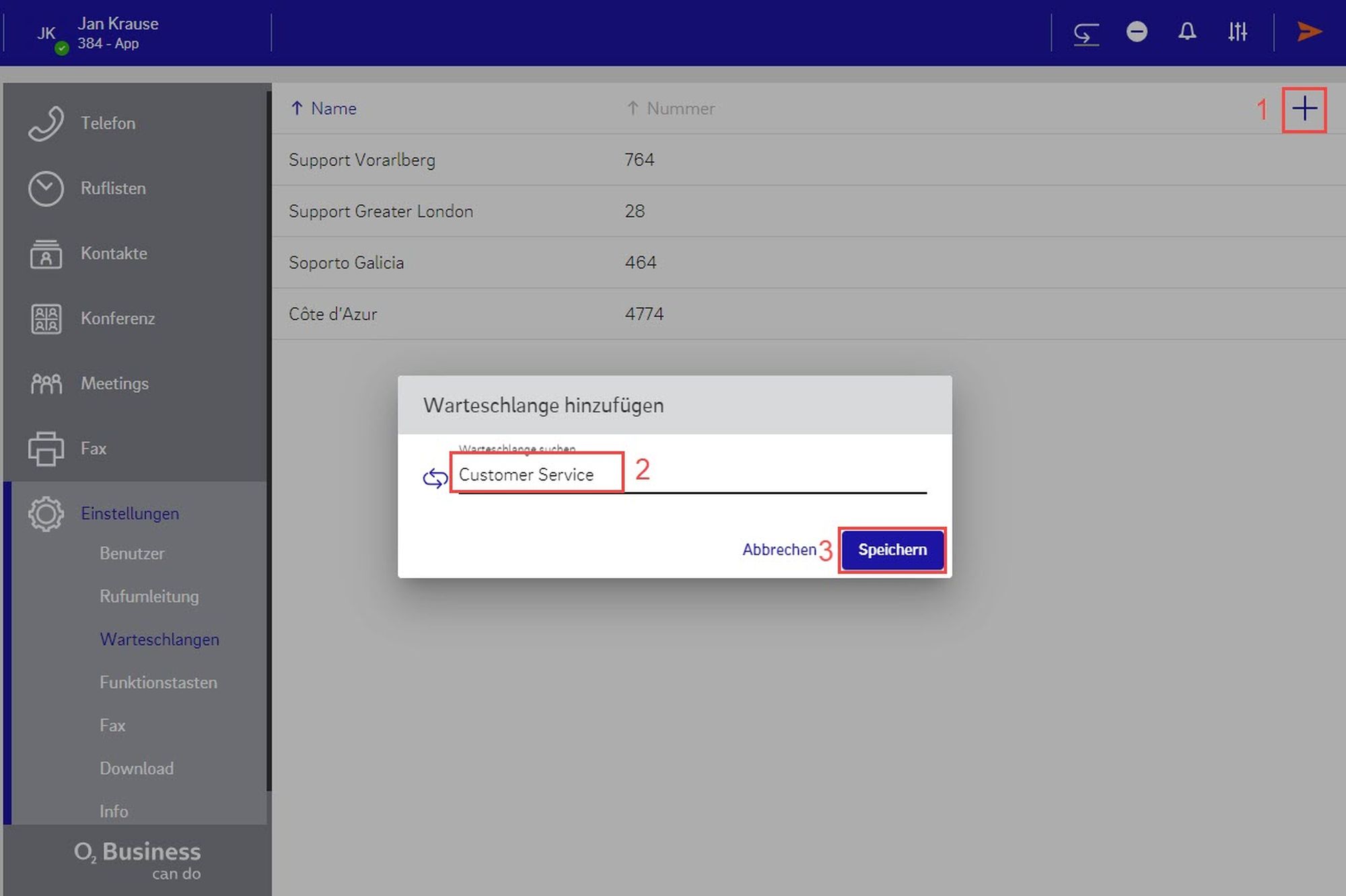Open the Konferenz section
This screenshot has width=1346, height=896.
pos(117,318)
